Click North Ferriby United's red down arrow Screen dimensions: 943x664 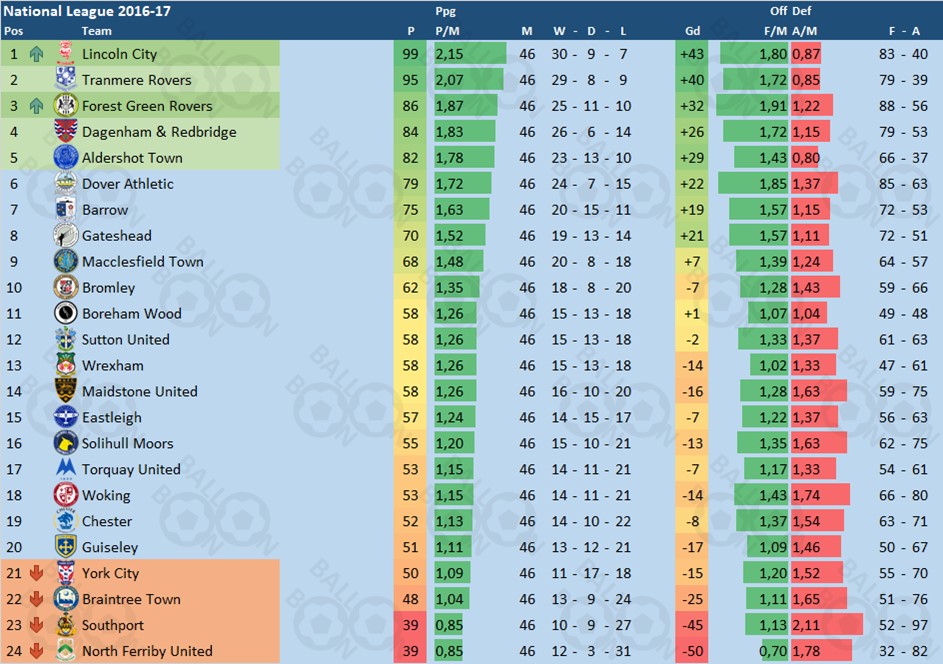click(x=36, y=651)
